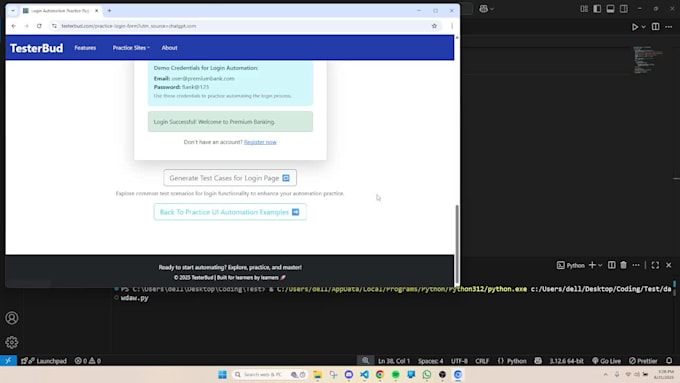Click the demo email user@premiumbank.com
Image resolution: width=680 pixels, height=383 pixels.
[203, 79]
